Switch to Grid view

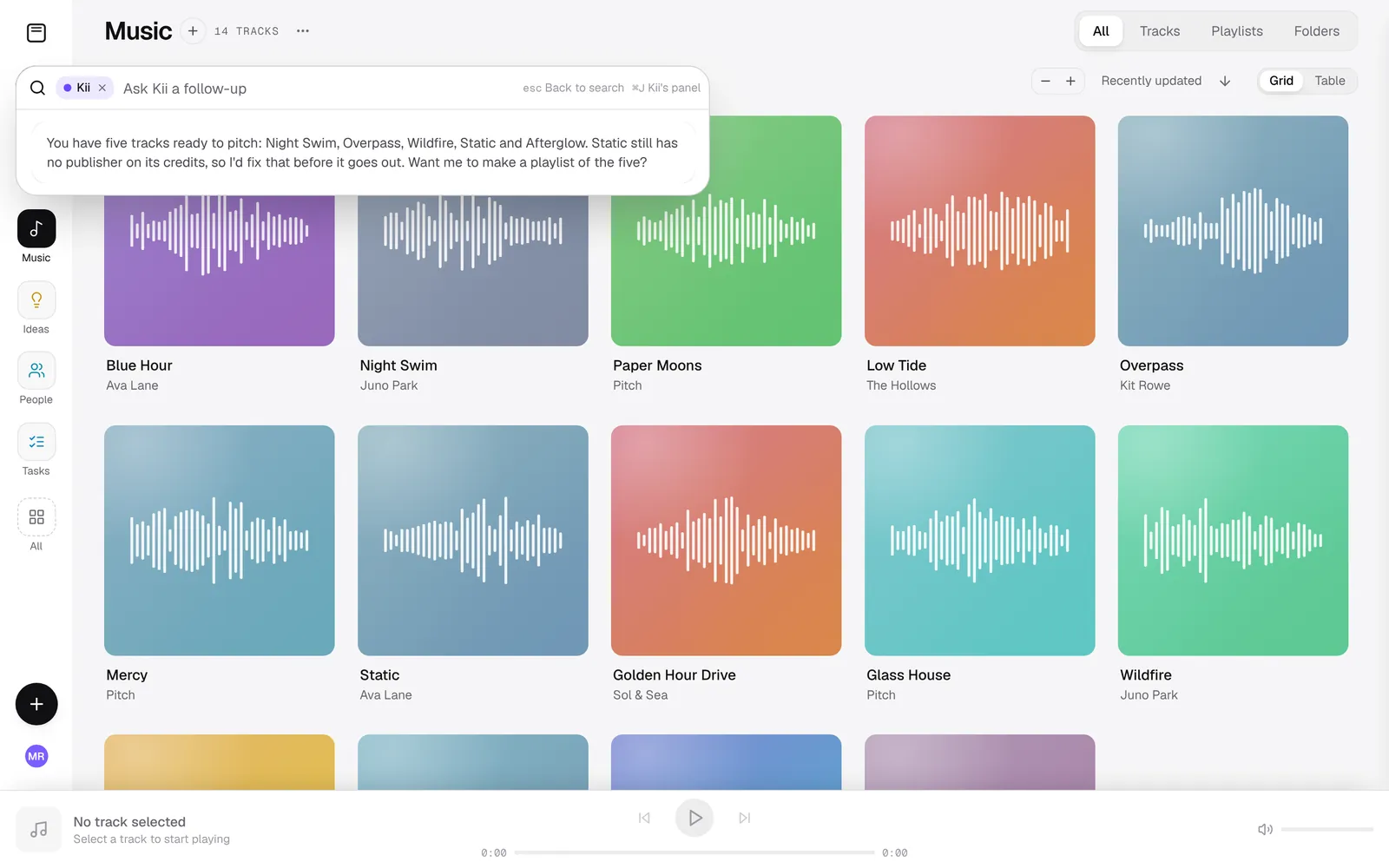click(1281, 81)
